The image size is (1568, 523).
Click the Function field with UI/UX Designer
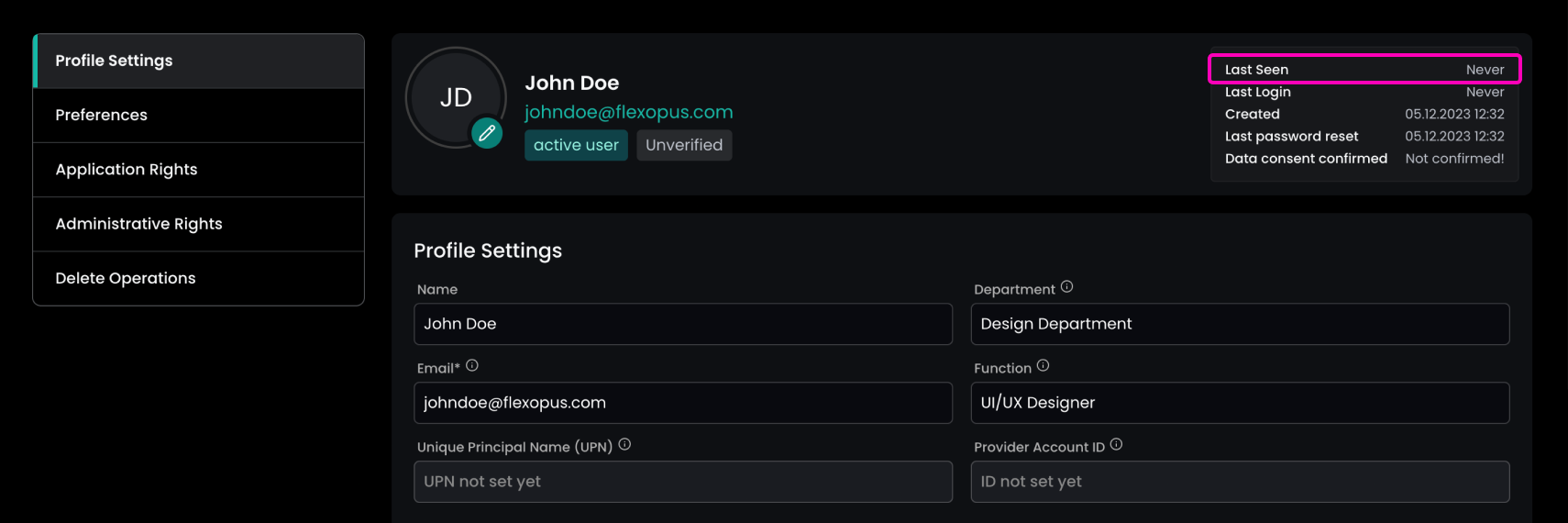tap(1240, 403)
